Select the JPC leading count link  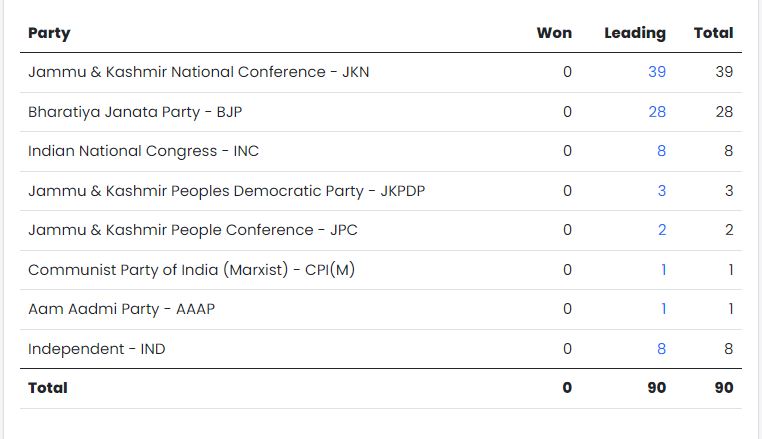tap(661, 230)
